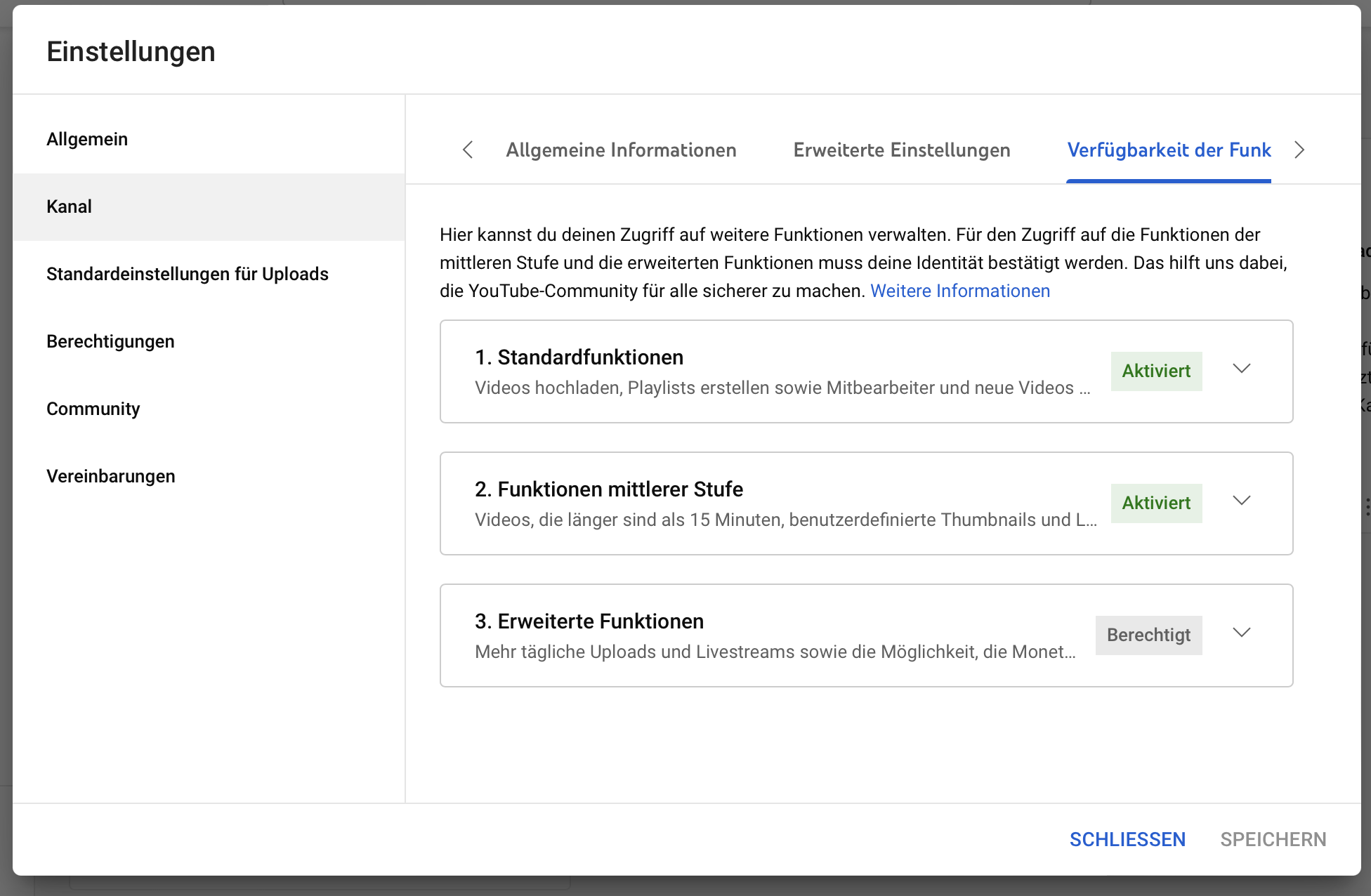Screen dimensions: 1371x896
Task: Open the Berechtigungen section
Action: pyautogui.click(x=110, y=341)
